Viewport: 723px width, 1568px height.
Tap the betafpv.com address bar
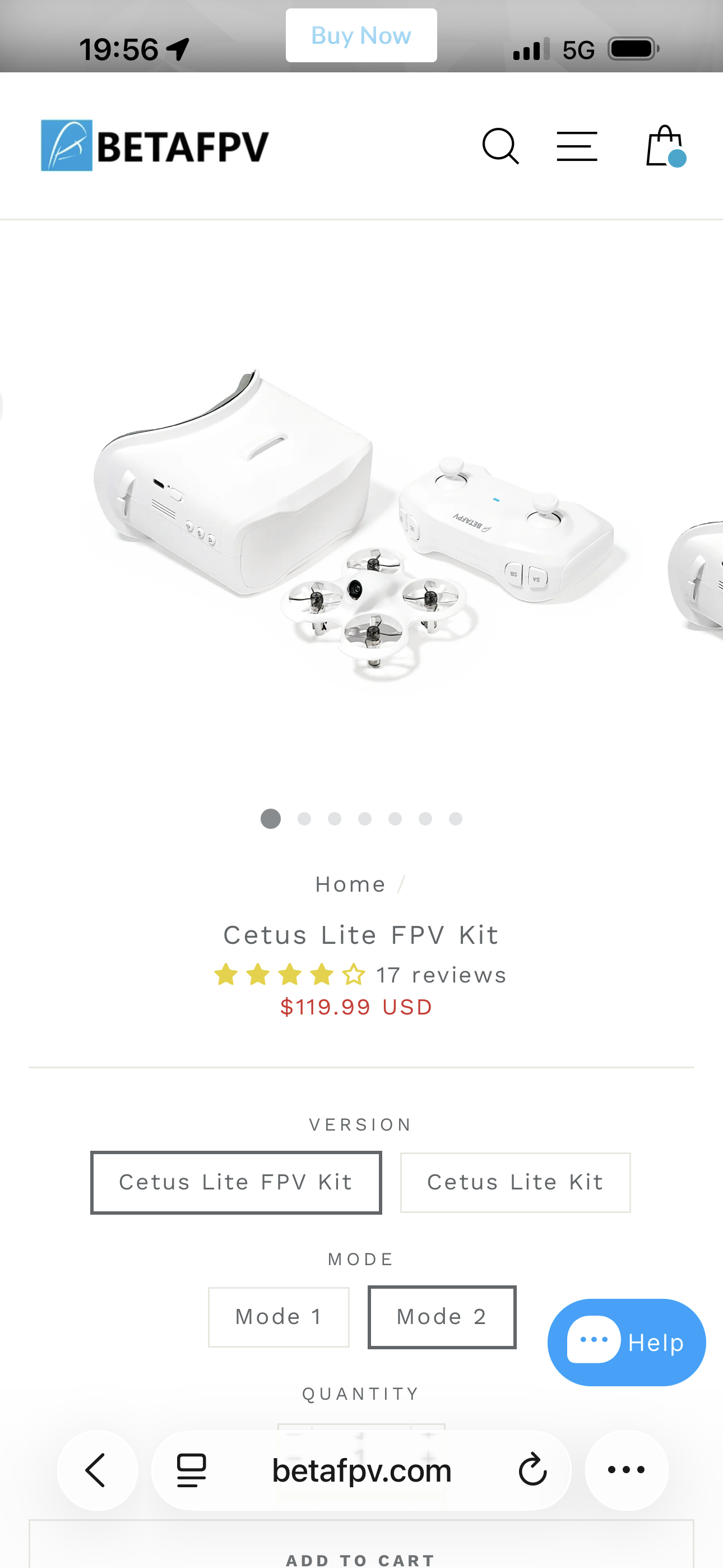click(x=361, y=1470)
